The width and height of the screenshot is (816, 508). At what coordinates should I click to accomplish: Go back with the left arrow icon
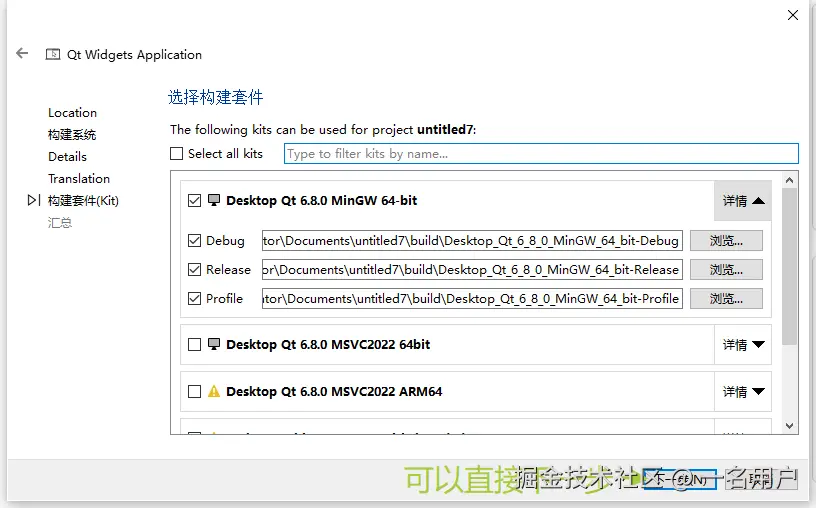click(22, 53)
